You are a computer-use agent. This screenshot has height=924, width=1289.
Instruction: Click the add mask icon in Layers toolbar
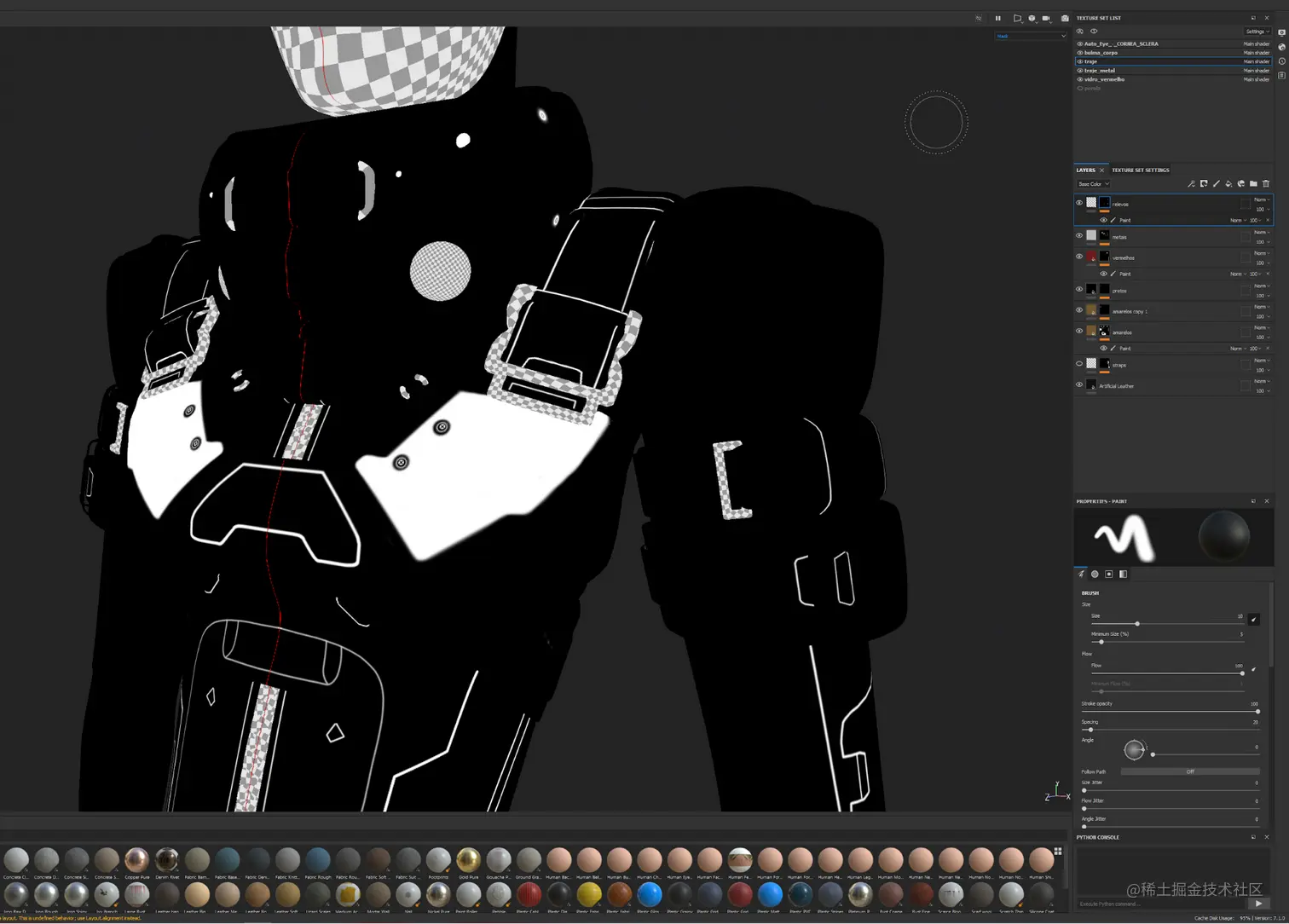click(x=1204, y=183)
